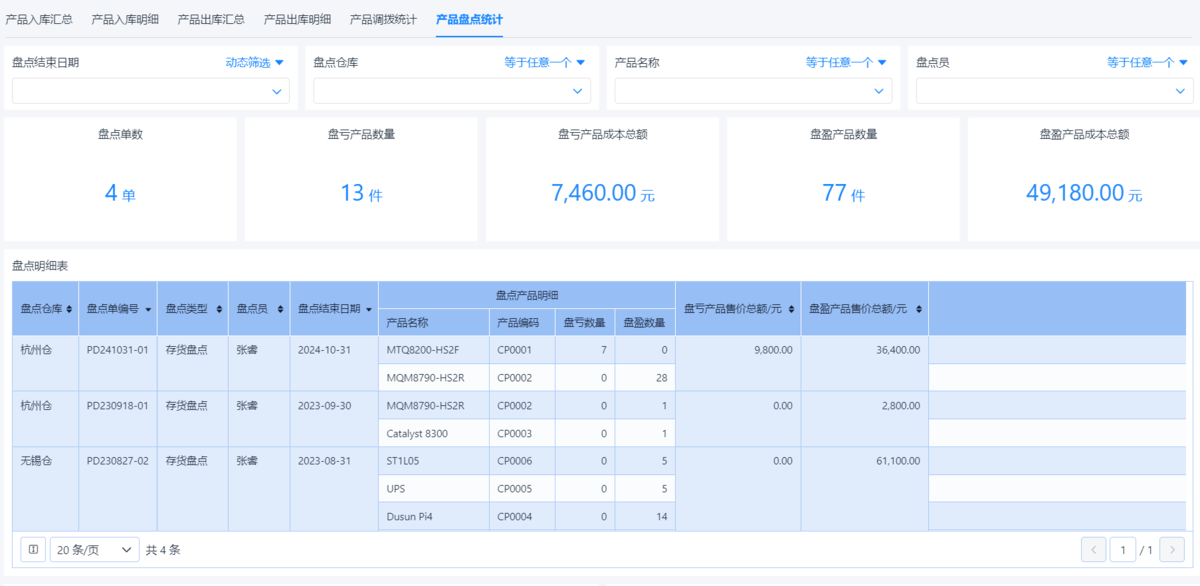Click the 49,180.00 元 盘盈 cost value
The width and height of the screenshot is (1200, 586).
click(1084, 193)
